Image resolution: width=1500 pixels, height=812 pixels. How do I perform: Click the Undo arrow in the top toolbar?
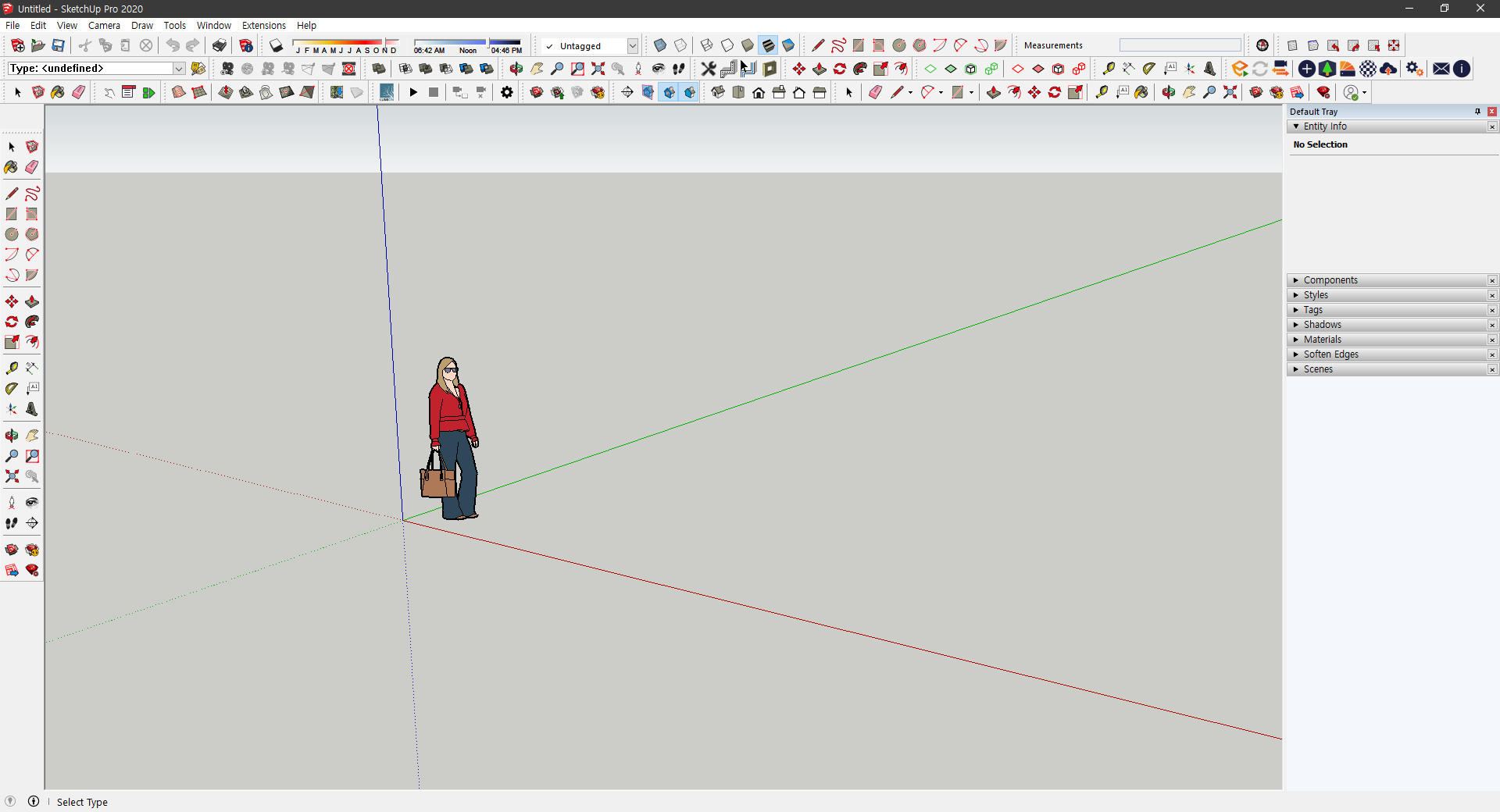point(173,45)
